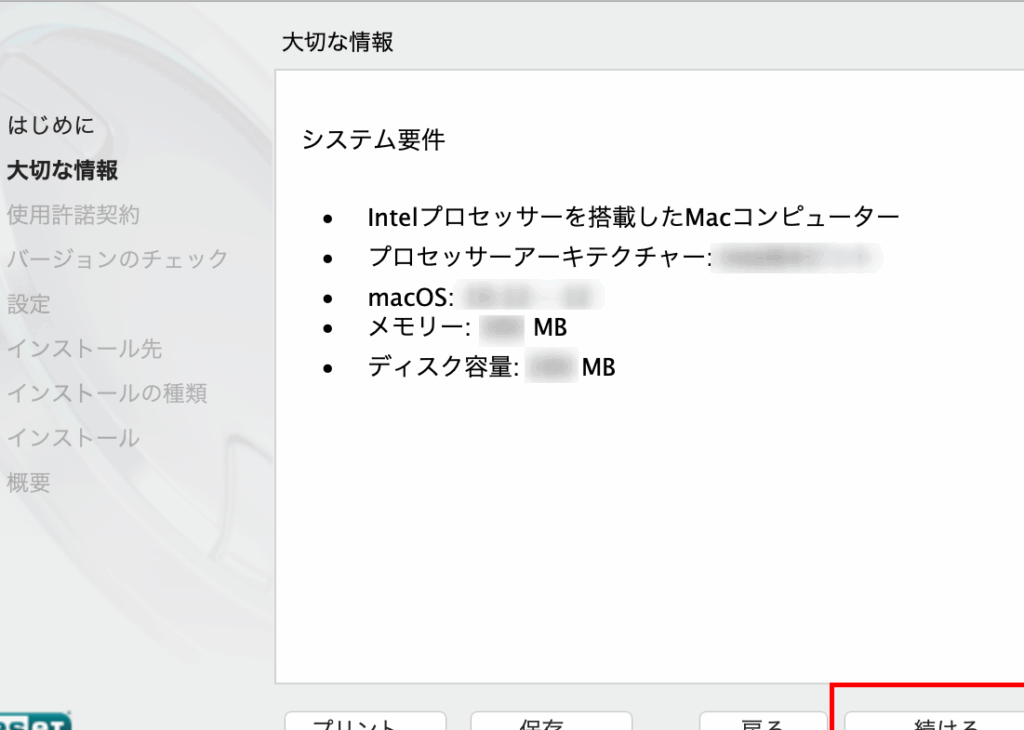
Task: Select インストールの種類 sidebar step
Action: click(106, 393)
